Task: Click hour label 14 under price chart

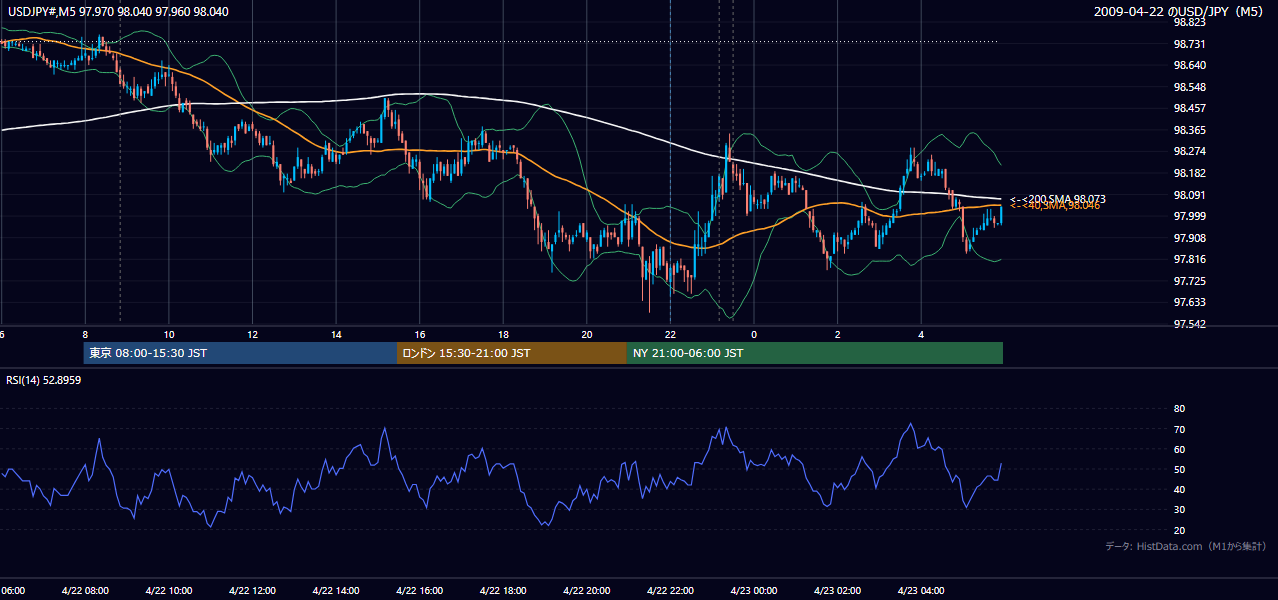Action: [x=336, y=335]
